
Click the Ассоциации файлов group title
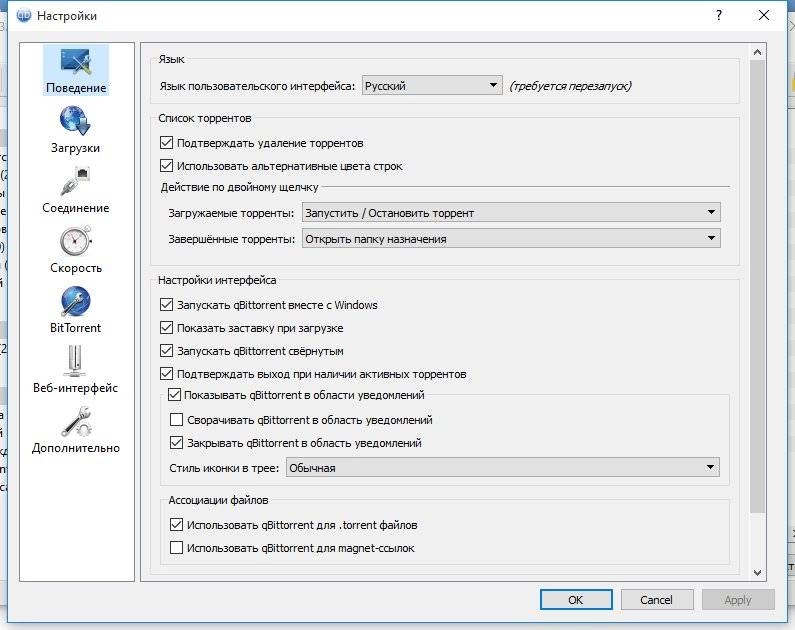(219, 500)
